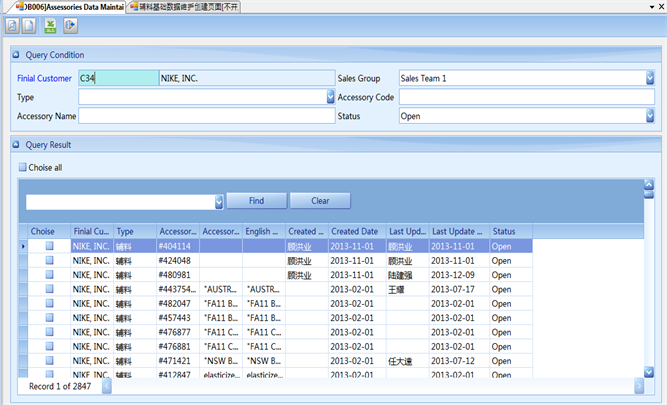Screen dimensions: 667x405
Task: Check the Choise box for row #404114
Action: tap(49, 246)
